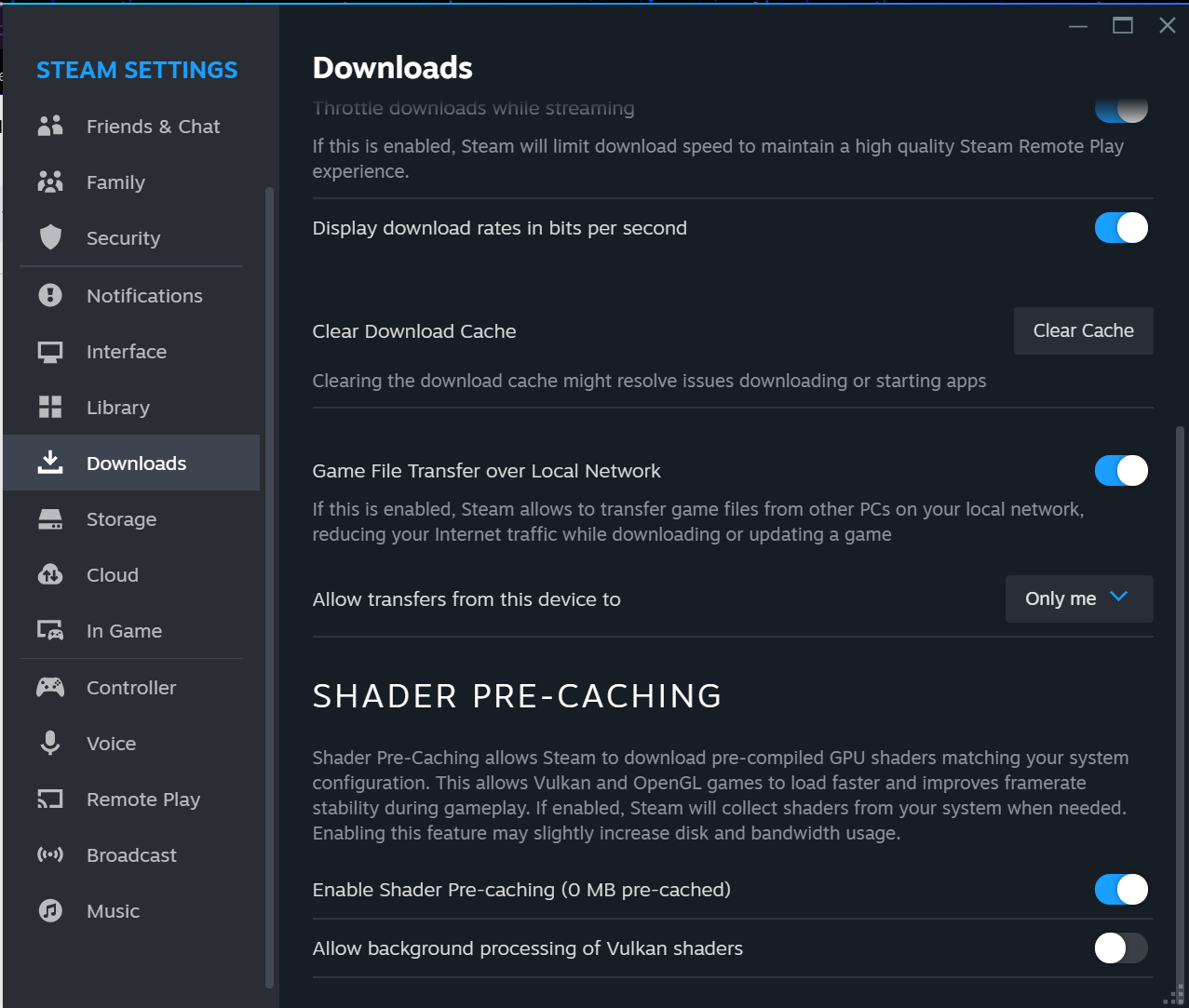
Task: Enable background processing of Vulkan shaders
Action: click(x=1121, y=948)
